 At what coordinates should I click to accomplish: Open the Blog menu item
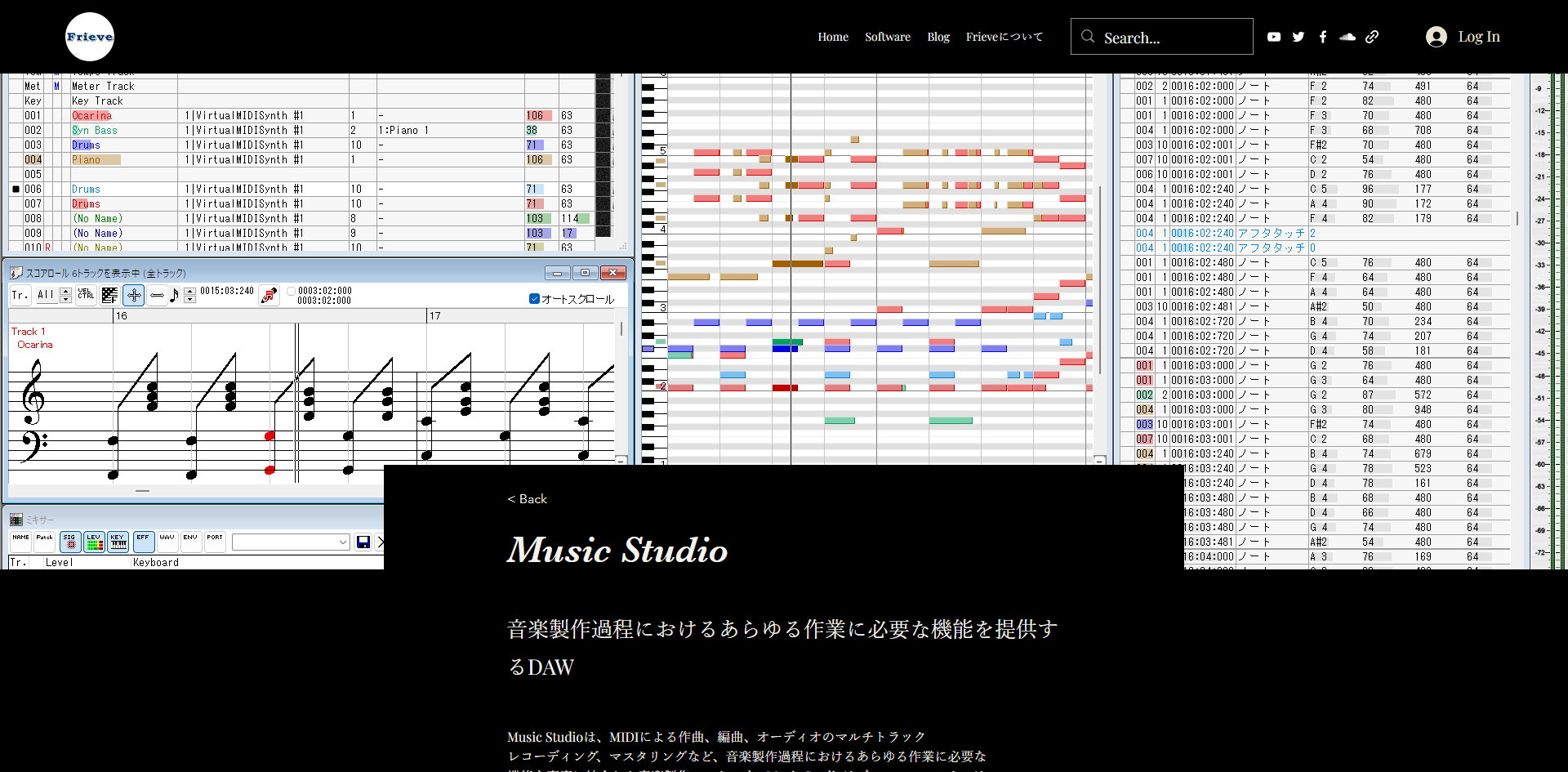pyautogui.click(x=938, y=37)
